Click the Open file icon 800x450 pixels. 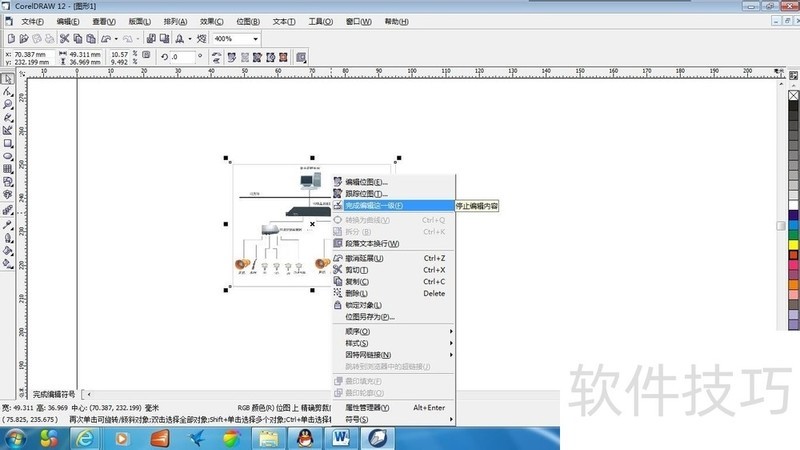tap(22, 38)
